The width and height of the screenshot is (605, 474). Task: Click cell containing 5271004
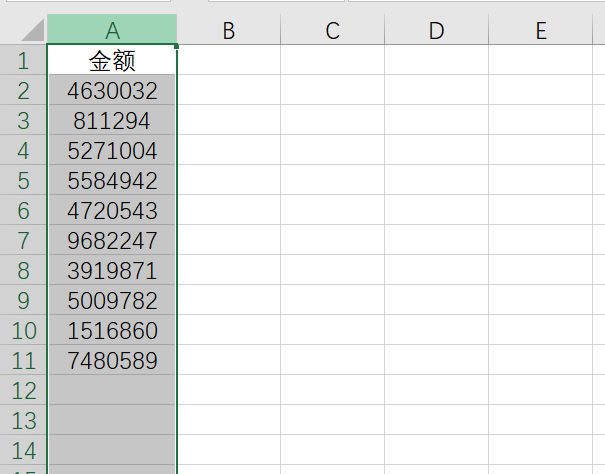tap(112, 150)
